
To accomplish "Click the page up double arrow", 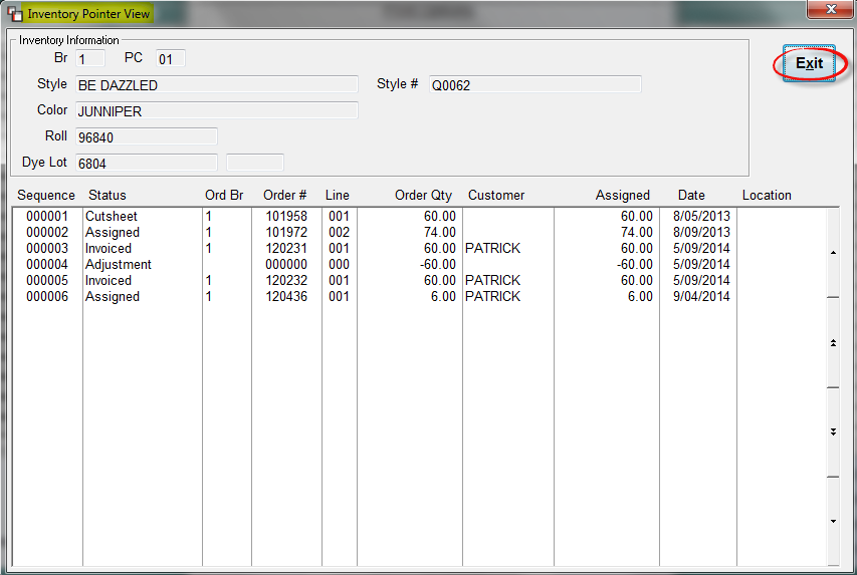I will coord(833,343).
